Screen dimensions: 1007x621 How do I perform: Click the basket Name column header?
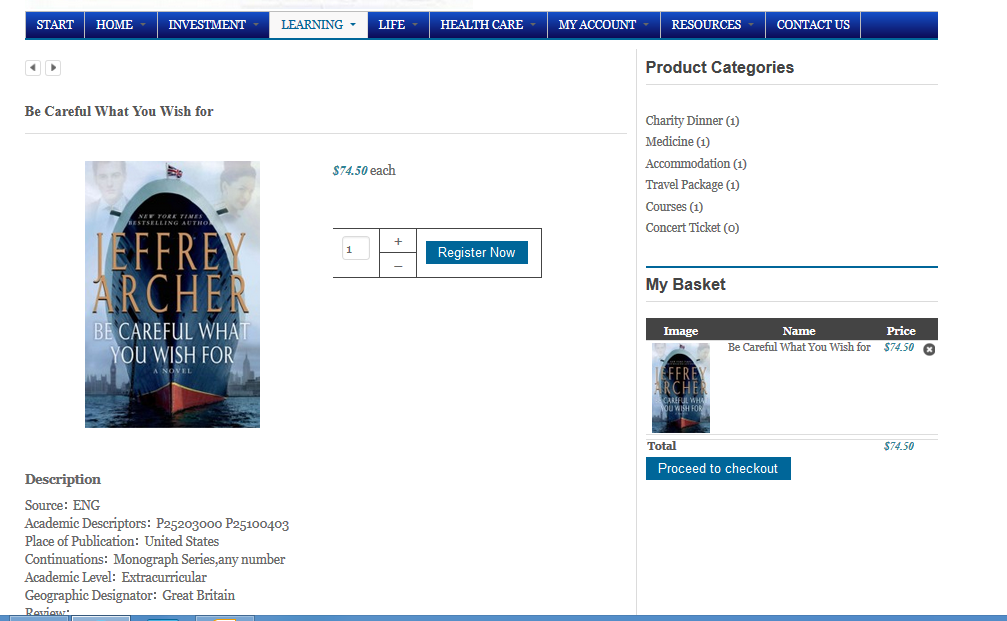point(799,331)
